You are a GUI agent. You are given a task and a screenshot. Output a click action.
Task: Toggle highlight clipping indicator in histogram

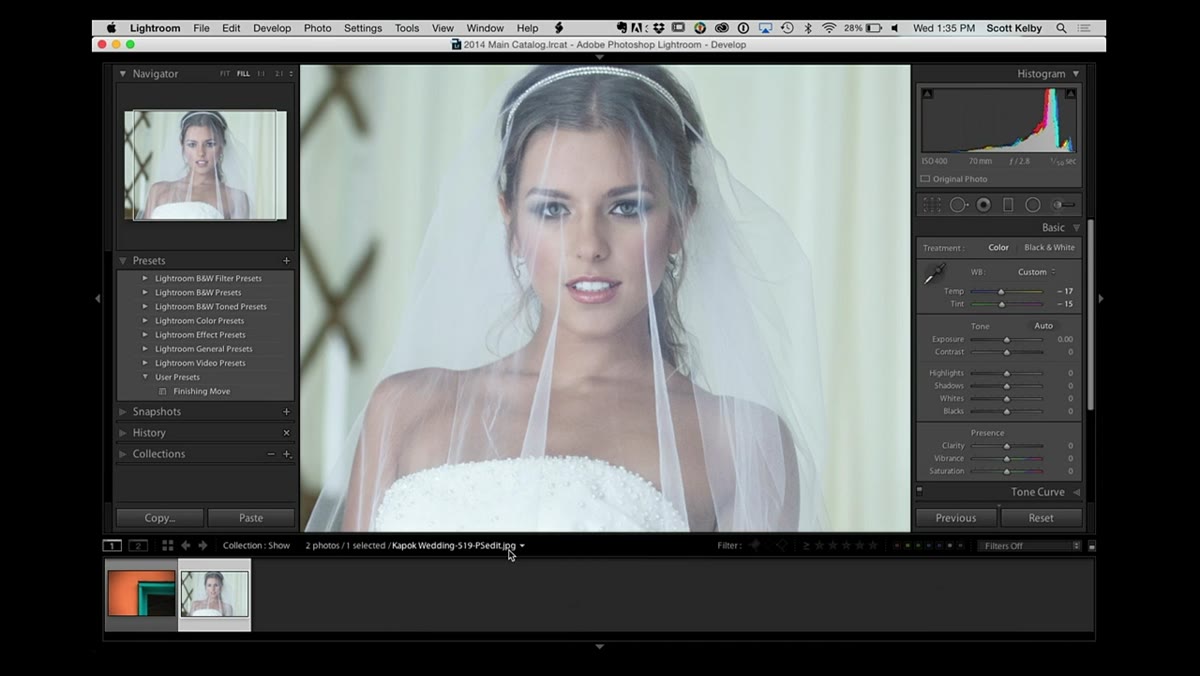tap(1071, 94)
